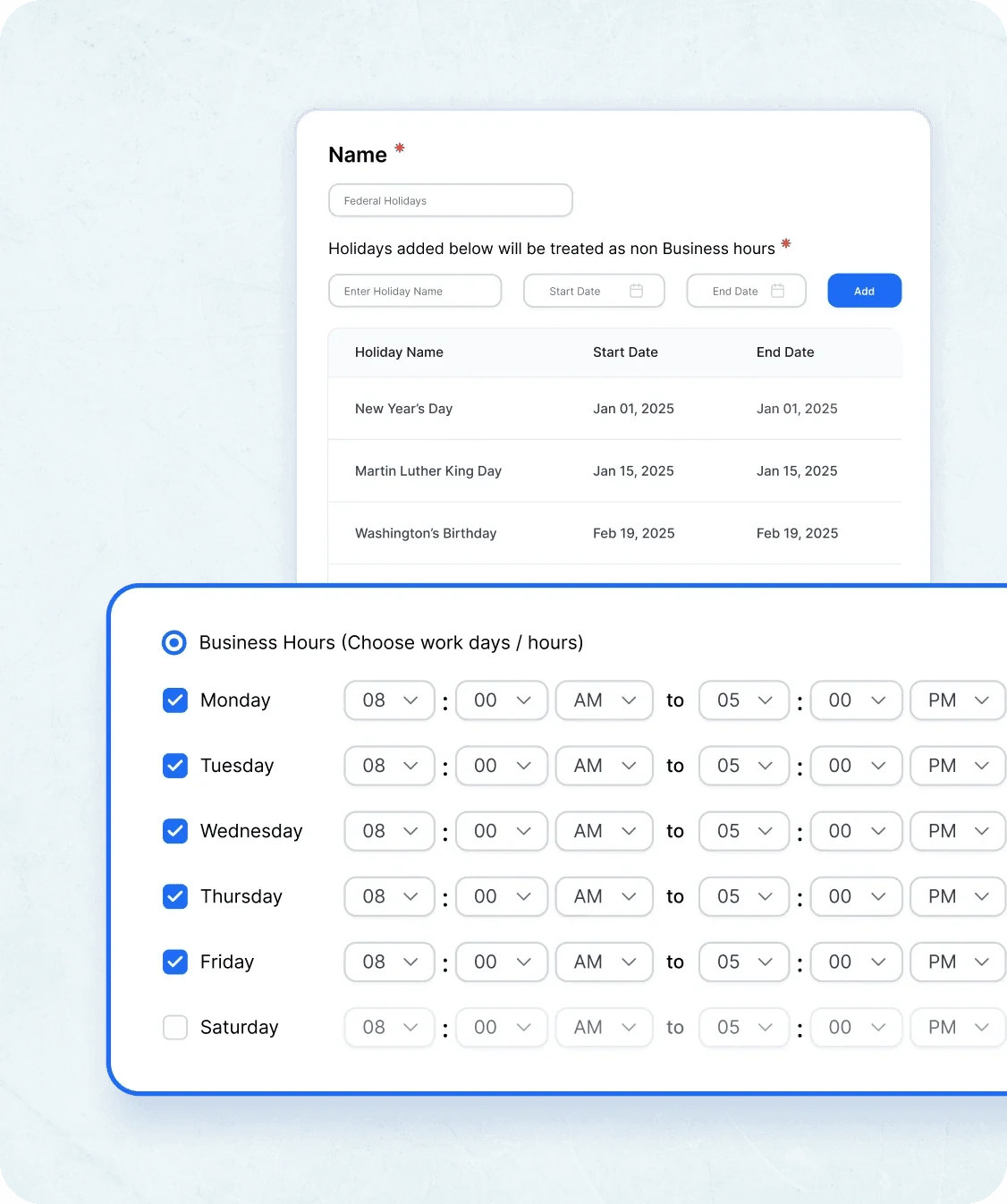Viewport: 1007px width, 1204px height.
Task: Select the Martin Luther King Day row
Action: tap(614, 471)
